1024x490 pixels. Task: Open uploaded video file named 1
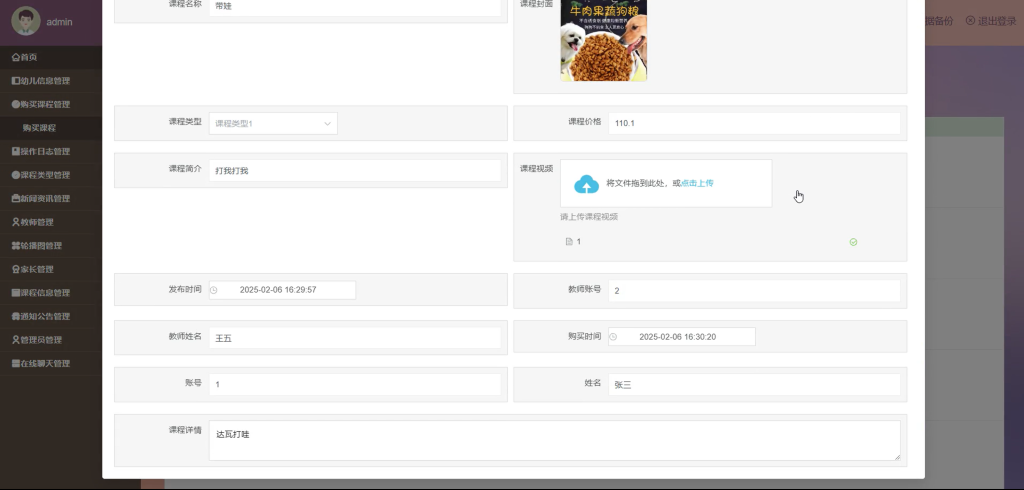pyautogui.click(x=579, y=242)
